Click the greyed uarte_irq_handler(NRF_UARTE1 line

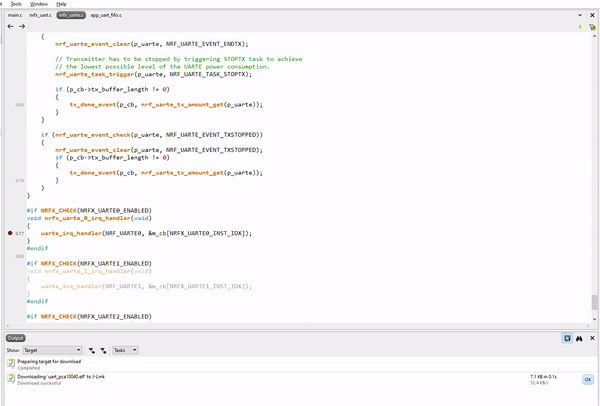pyautogui.click(x=146, y=286)
